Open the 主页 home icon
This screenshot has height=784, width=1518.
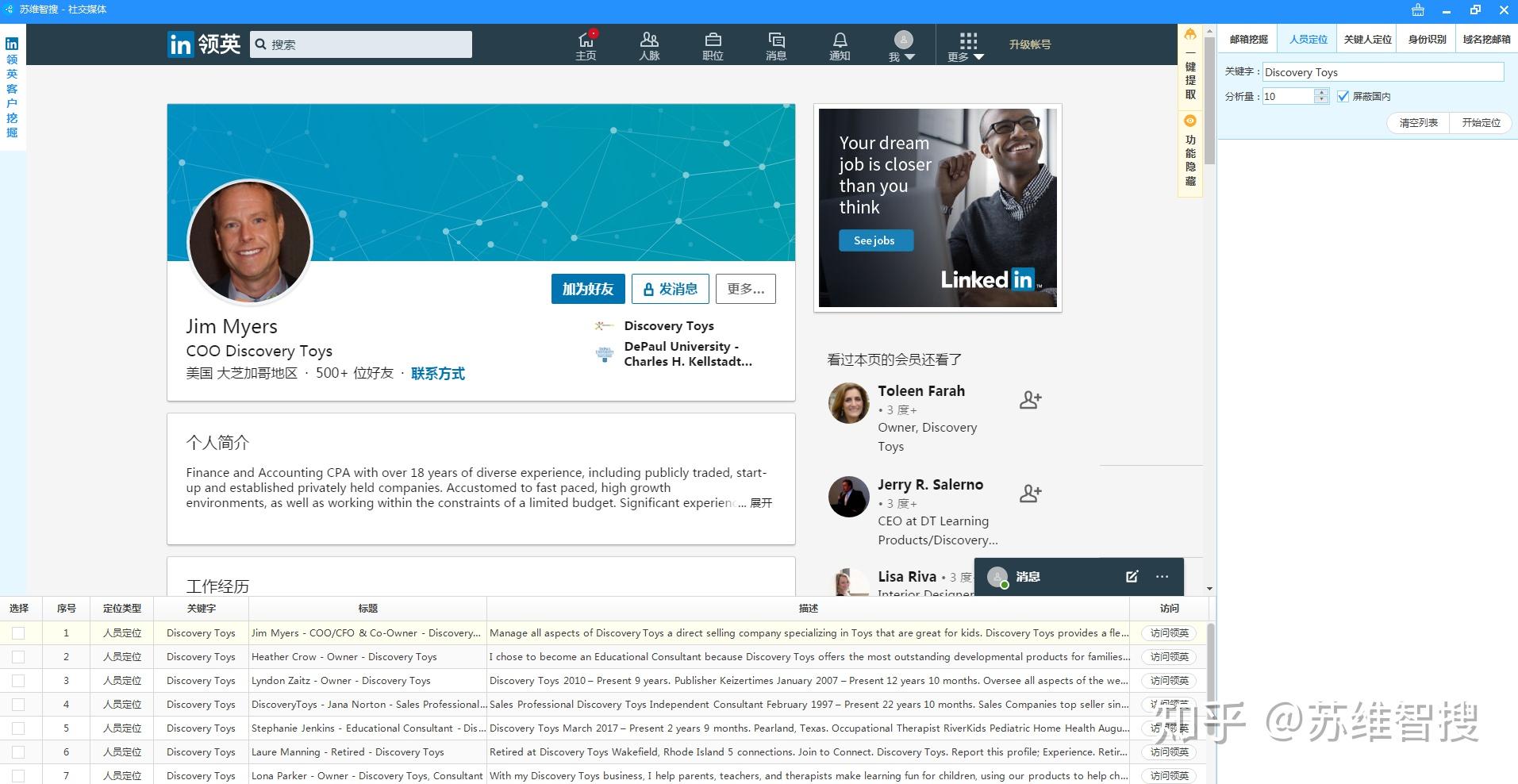click(x=586, y=45)
